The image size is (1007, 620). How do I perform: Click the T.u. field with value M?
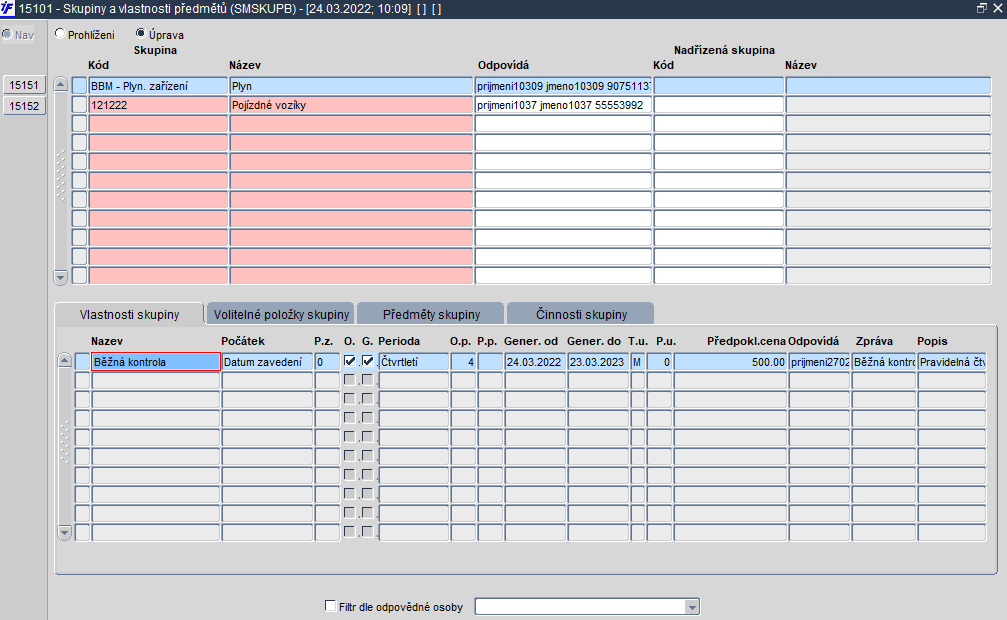[638, 362]
